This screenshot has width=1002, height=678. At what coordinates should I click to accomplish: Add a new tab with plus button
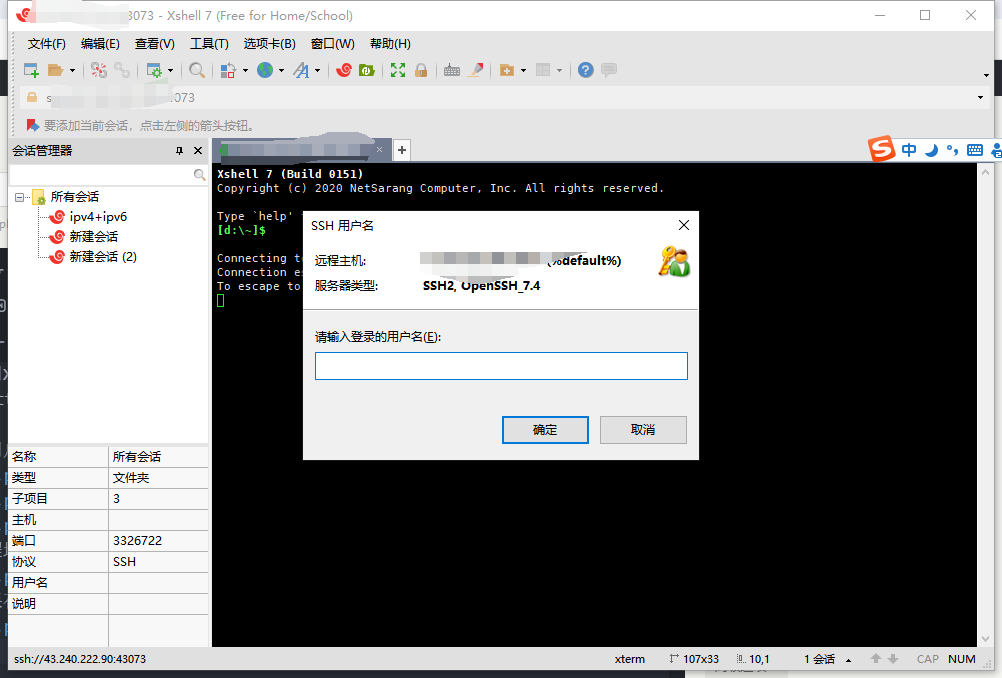tap(402, 150)
